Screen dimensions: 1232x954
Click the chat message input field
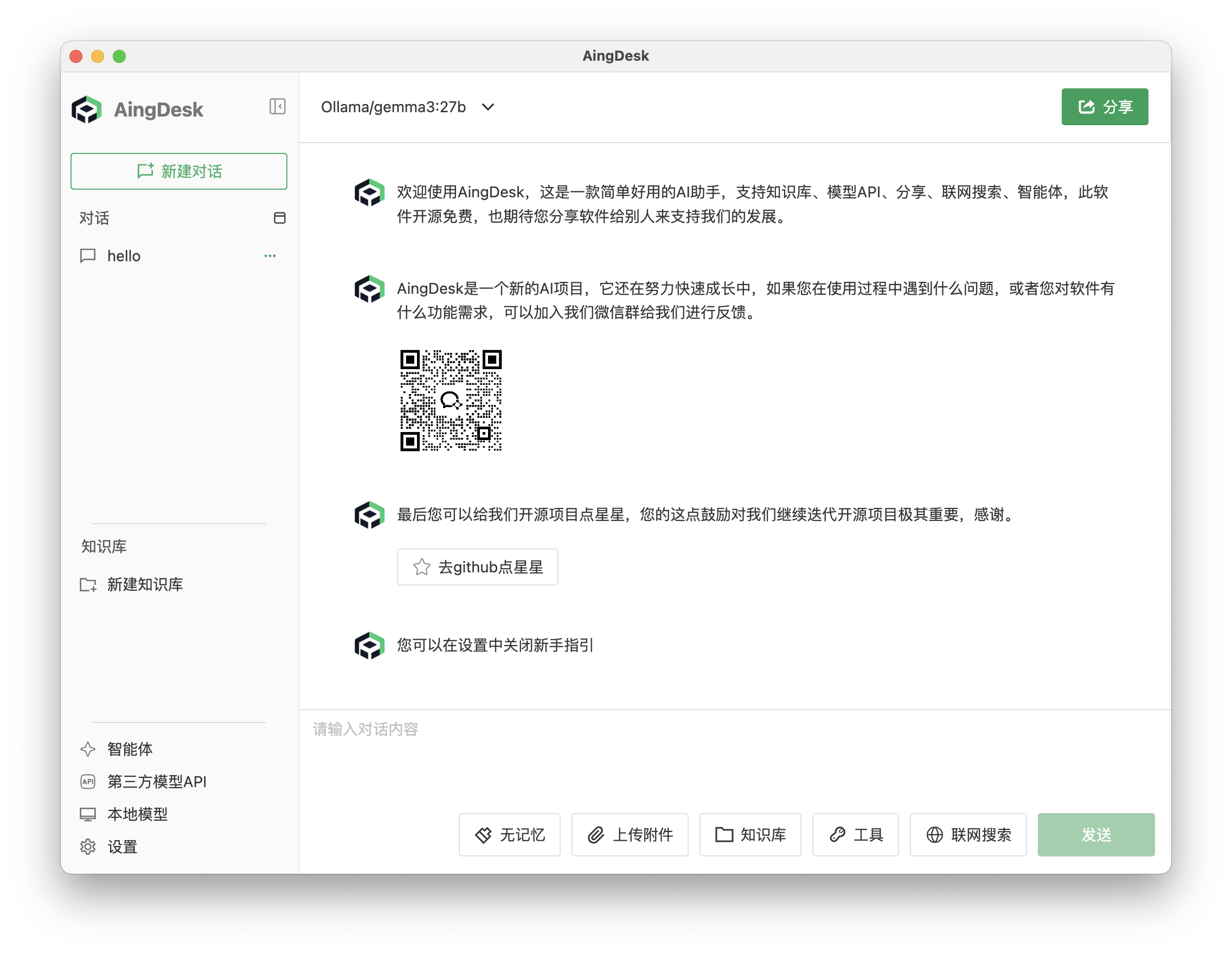(733, 756)
